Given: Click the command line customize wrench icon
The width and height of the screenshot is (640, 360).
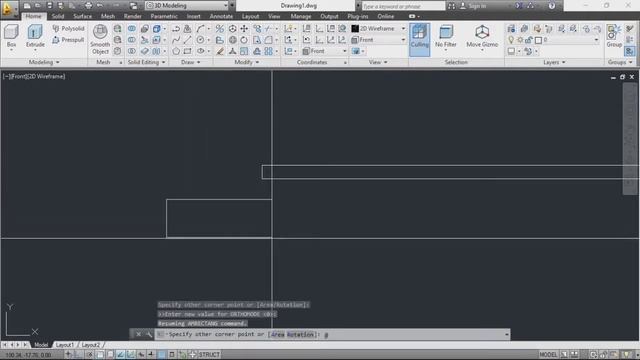Looking at the screenshot, I should click(x=149, y=334).
